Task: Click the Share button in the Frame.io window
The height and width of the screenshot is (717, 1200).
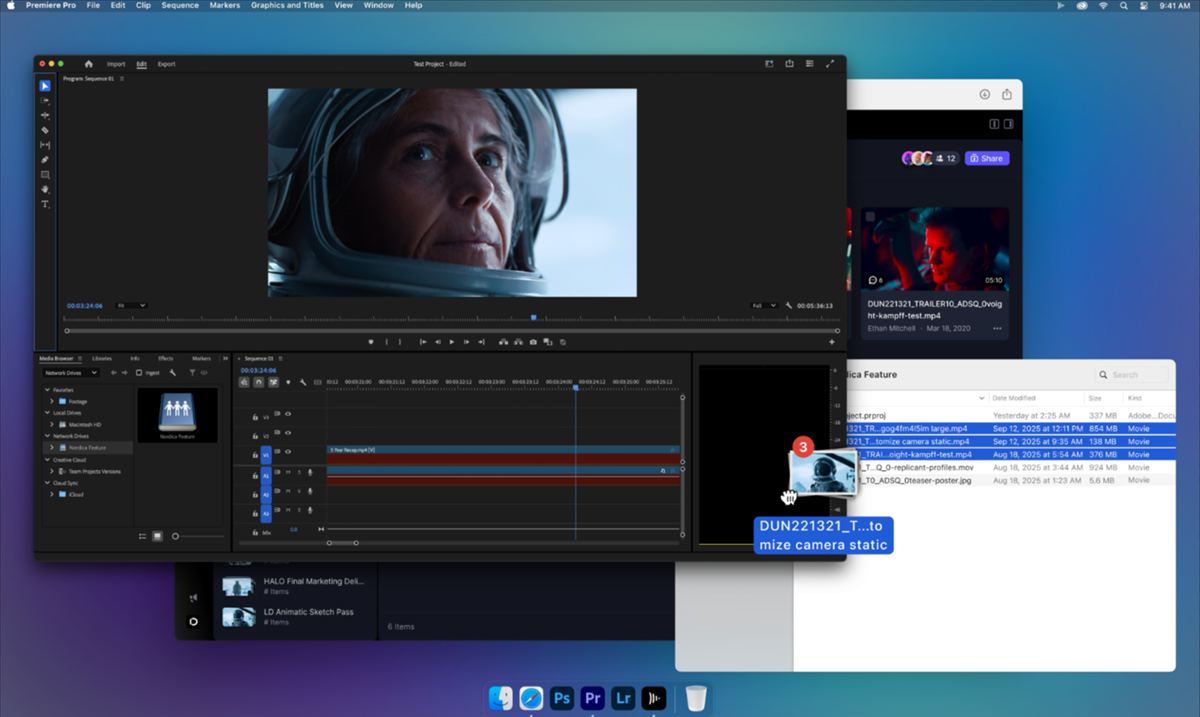Action: click(987, 158)
